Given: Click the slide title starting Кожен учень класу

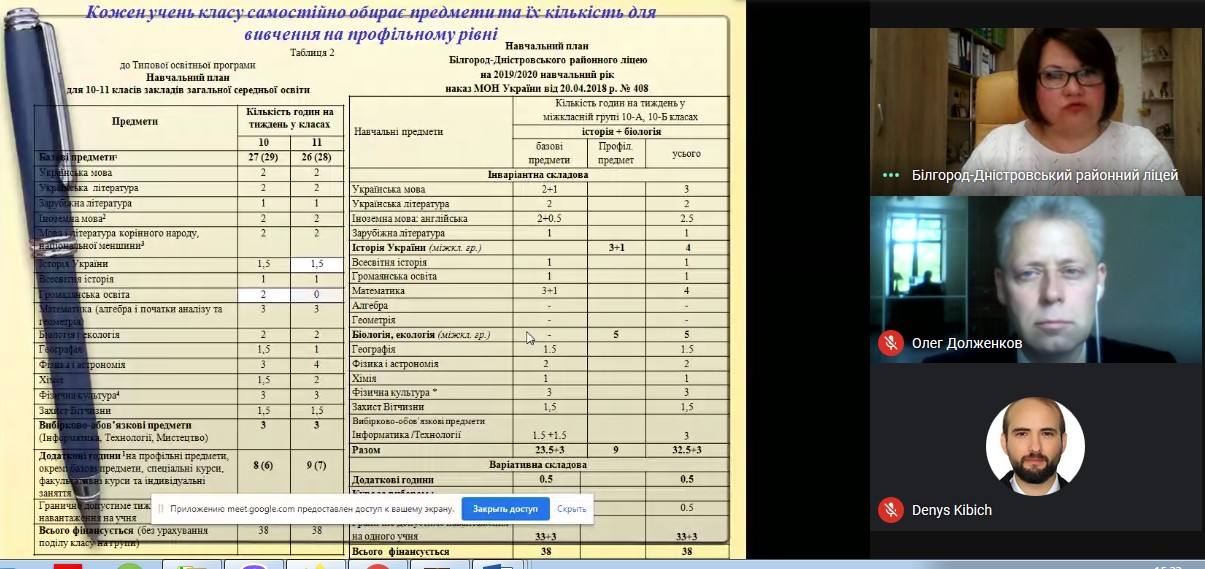Looking at the screenshot, I should 371,22.
